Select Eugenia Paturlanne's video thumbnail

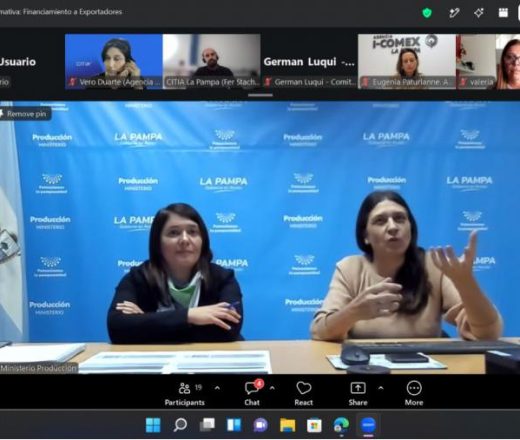click(407, 62)
